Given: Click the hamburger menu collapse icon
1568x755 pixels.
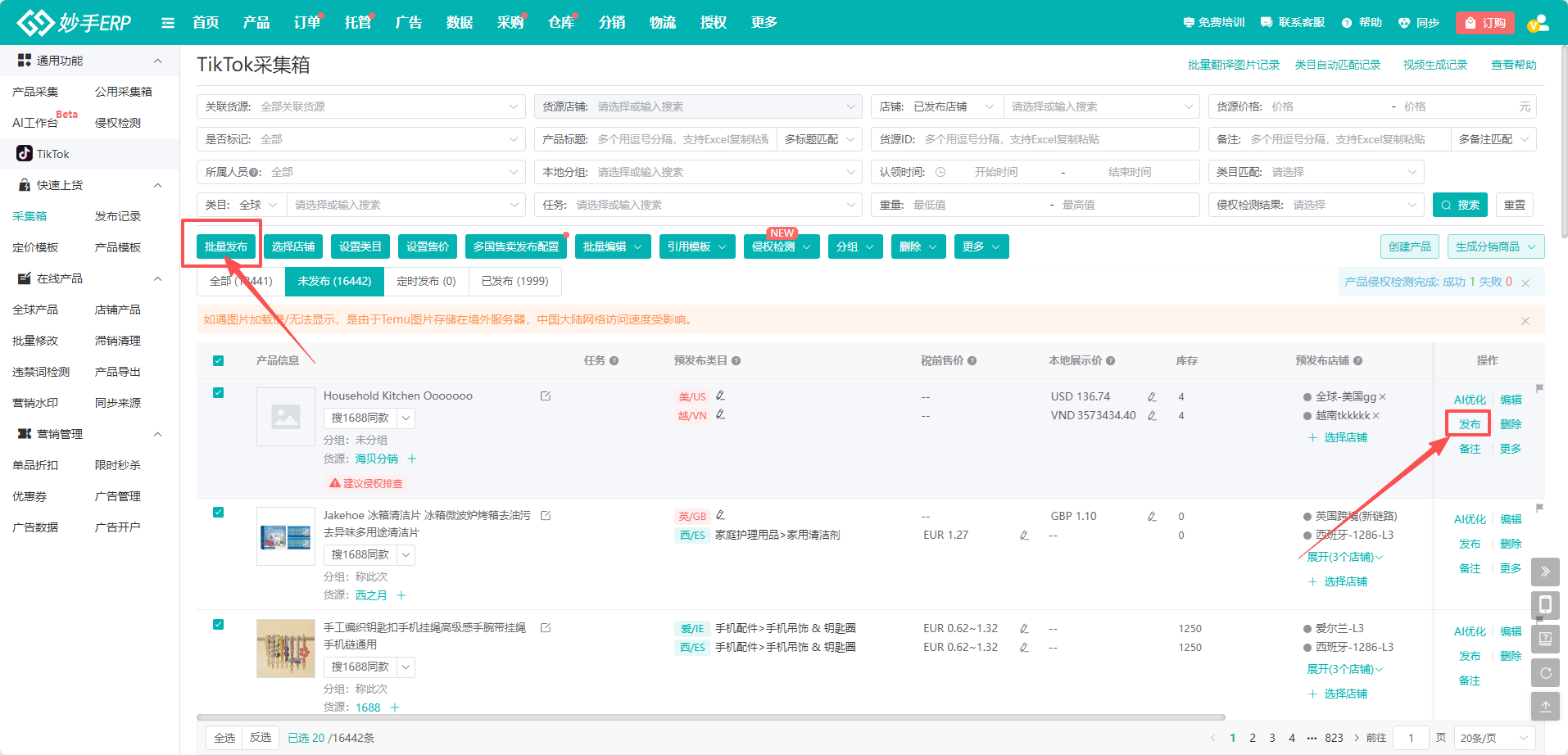Looking at the screenshot, I should [x=168, y=23].
